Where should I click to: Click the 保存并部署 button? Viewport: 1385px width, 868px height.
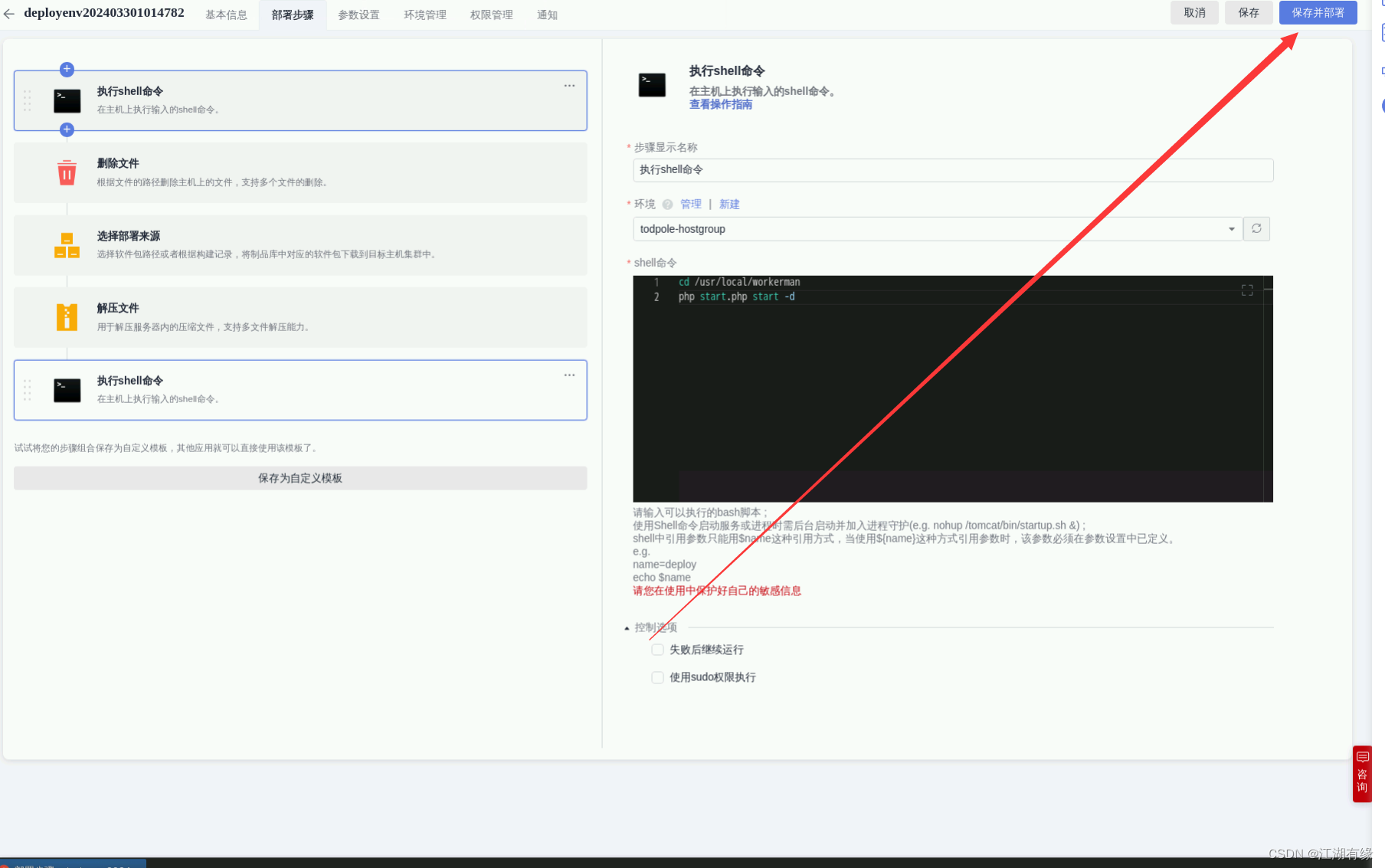coord(1317,12)
